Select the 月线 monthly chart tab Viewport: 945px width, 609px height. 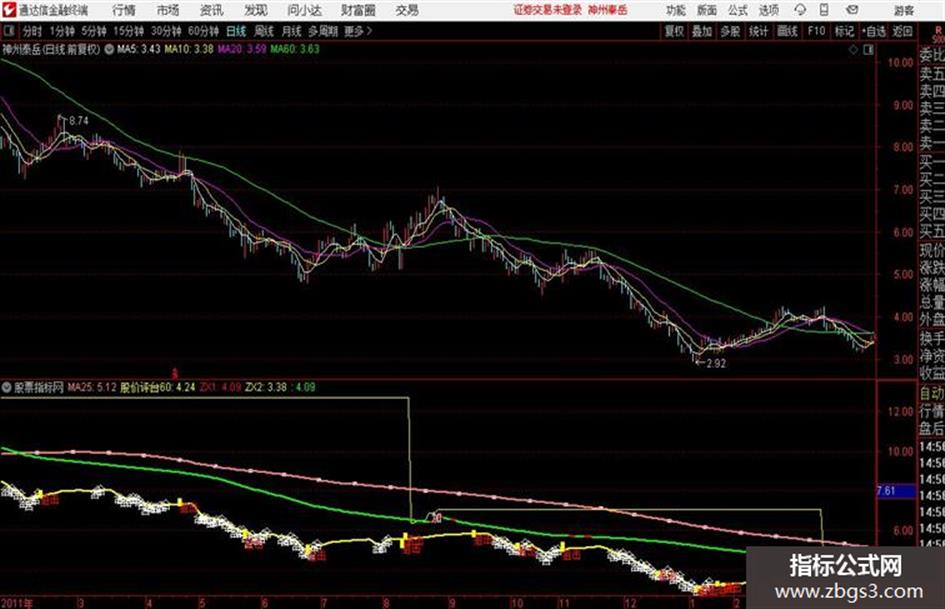coord(292,31)
